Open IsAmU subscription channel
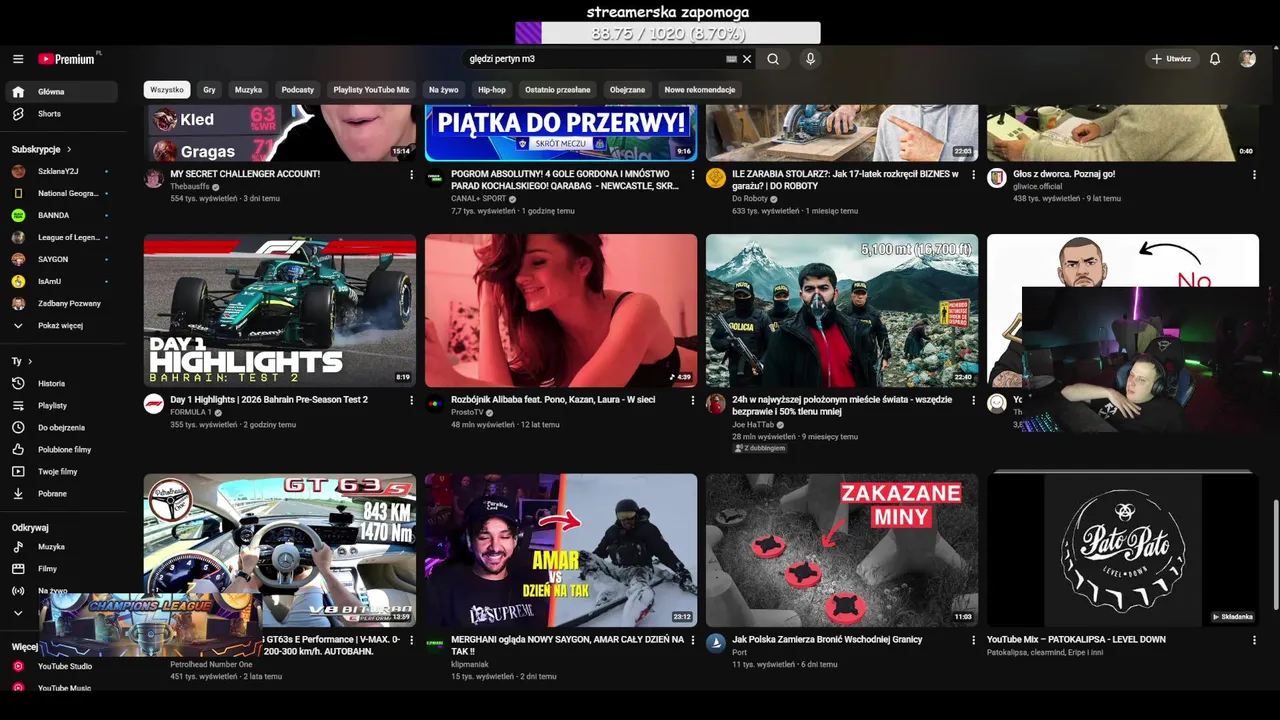Screen dimensions: 1280x720 (x=64, y=282)
